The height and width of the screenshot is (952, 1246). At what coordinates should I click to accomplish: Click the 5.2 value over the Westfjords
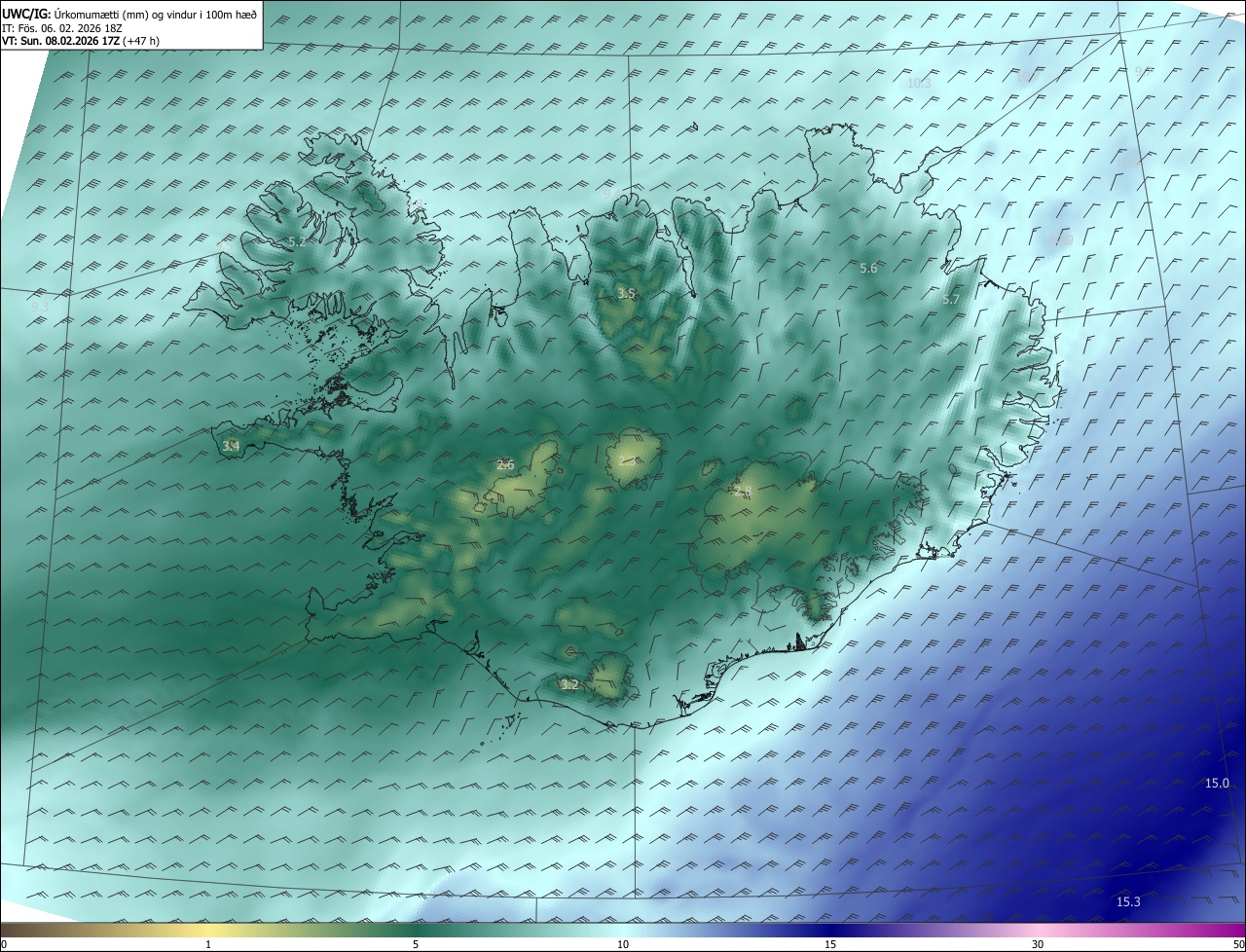pos(297,241)
